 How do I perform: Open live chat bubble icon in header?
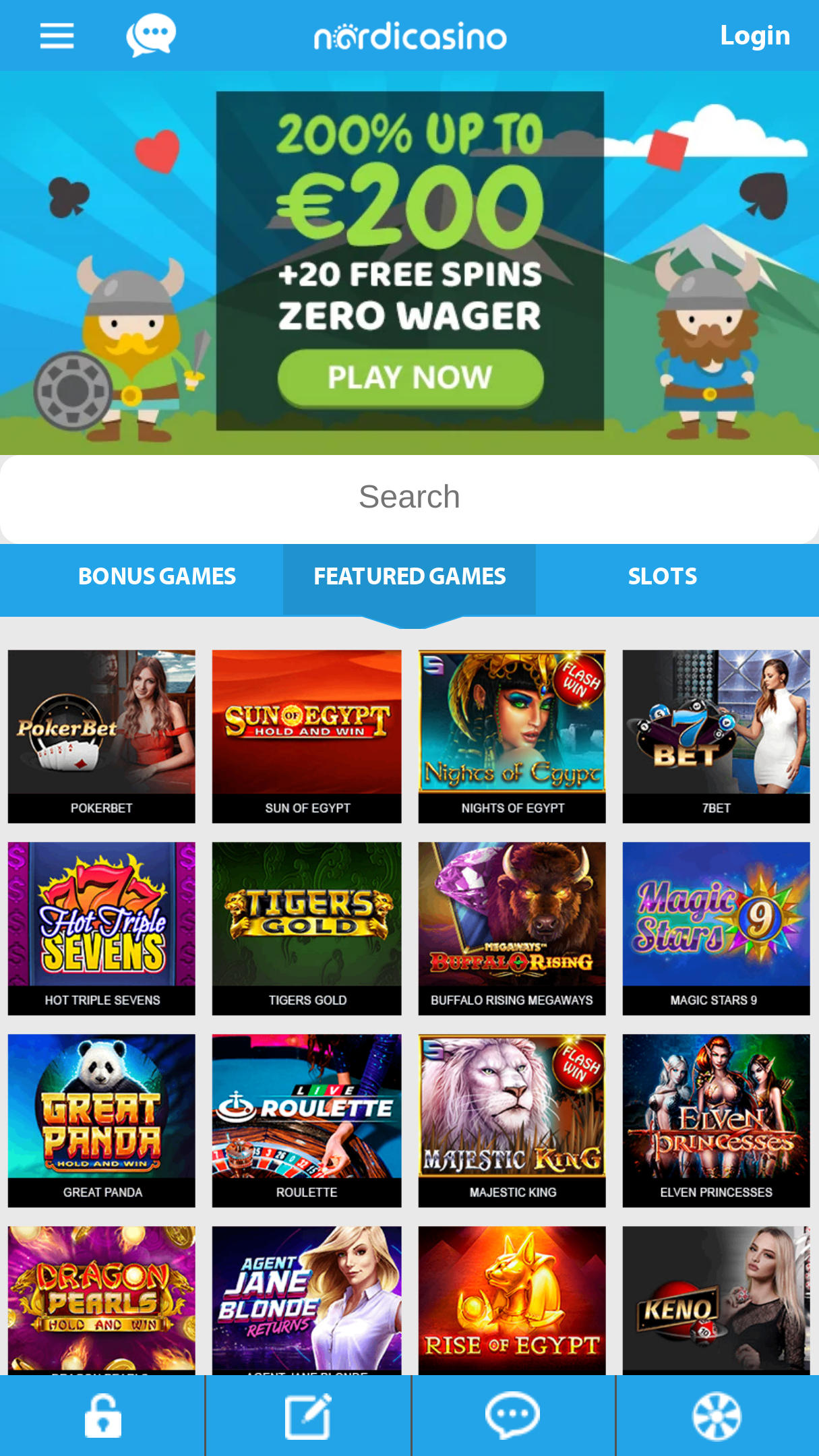click(151, 35)
